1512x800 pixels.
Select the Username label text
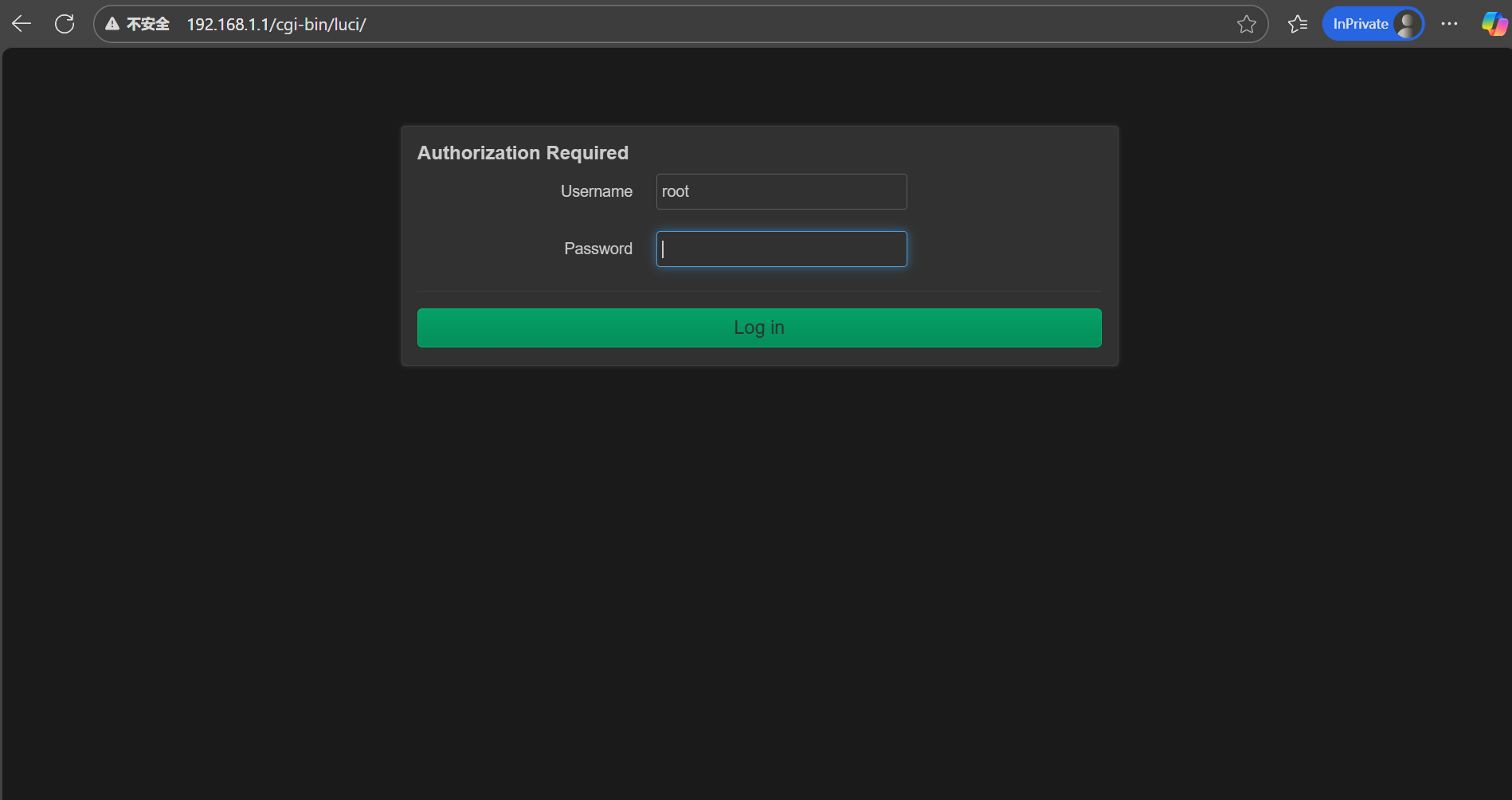(x=596, y=191)
